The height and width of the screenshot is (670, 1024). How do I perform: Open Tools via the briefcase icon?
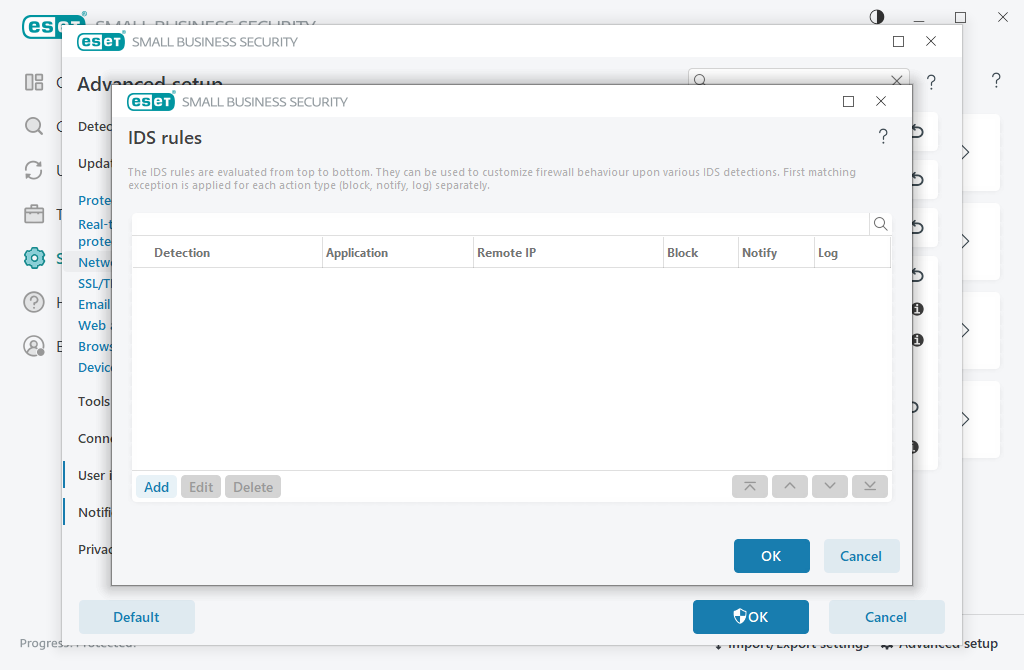point(34,214)
